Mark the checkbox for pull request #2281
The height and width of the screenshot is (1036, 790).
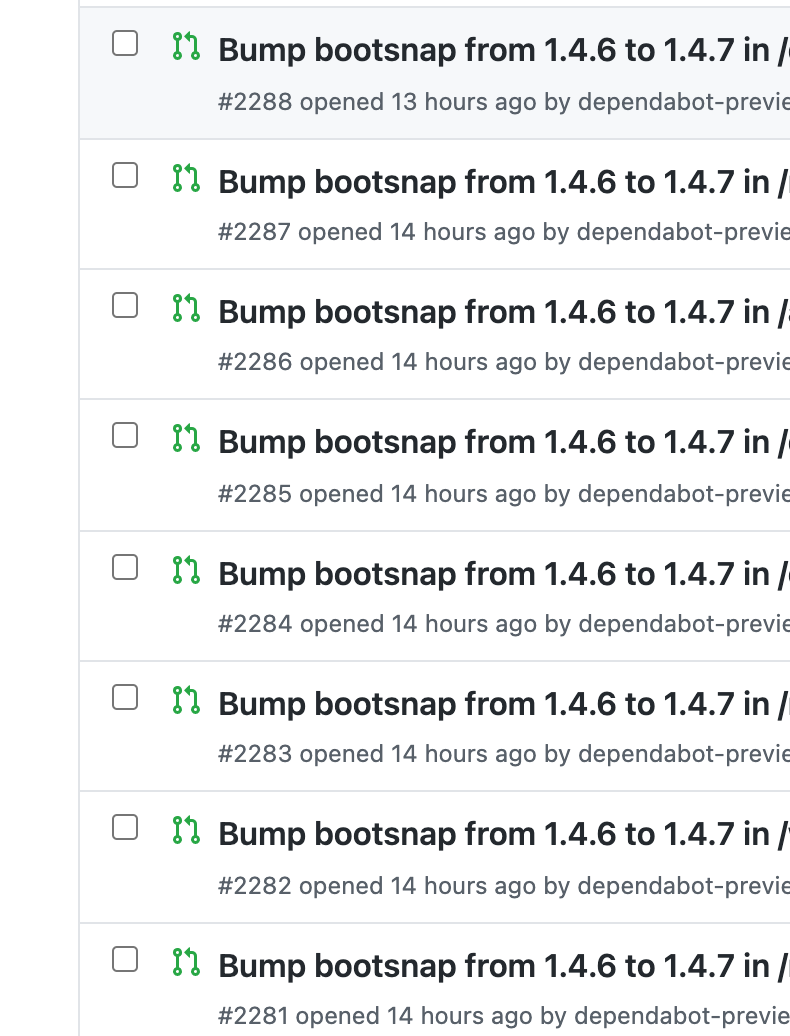(125, 960)
